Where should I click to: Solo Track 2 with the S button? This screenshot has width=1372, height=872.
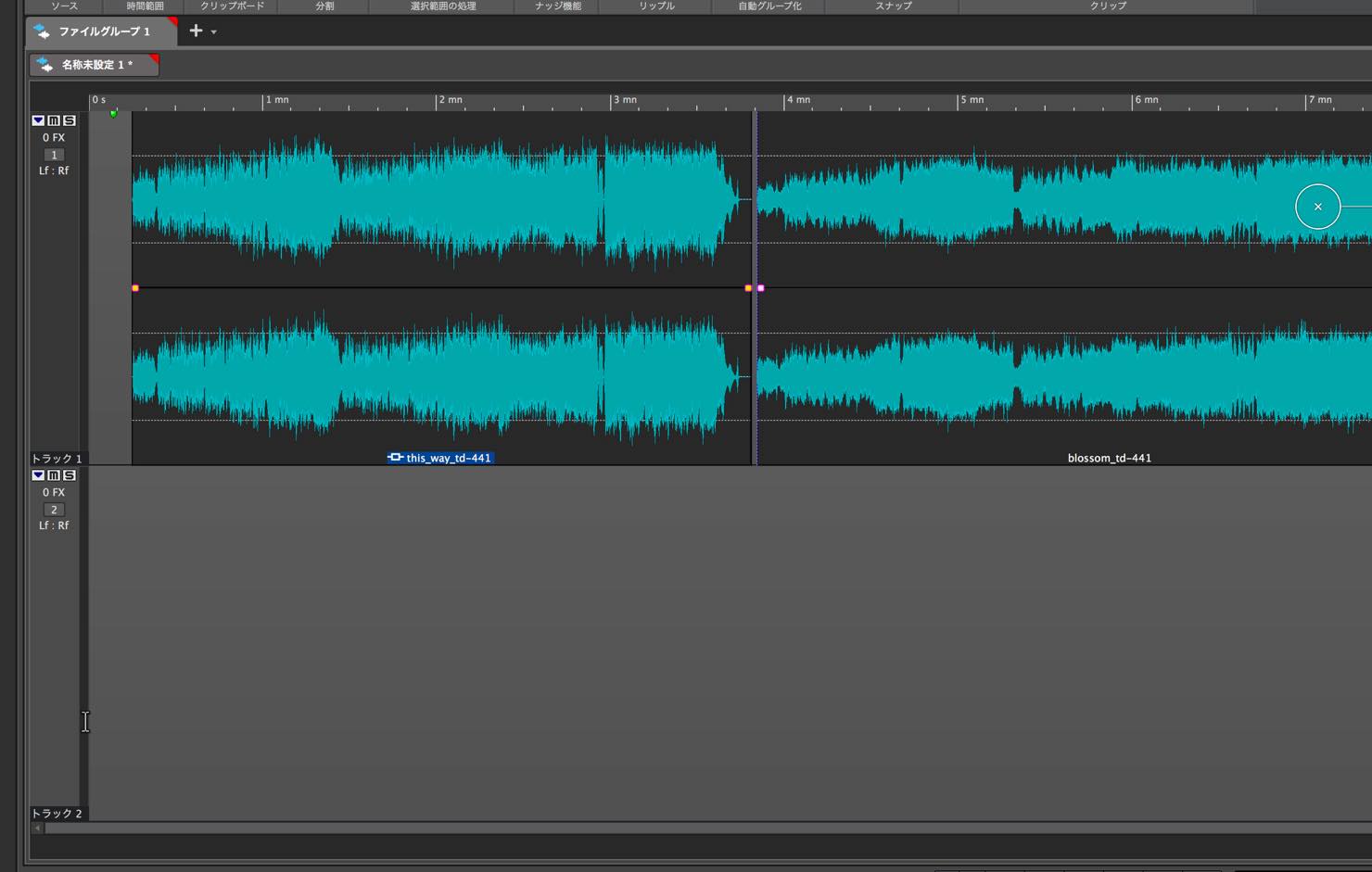tap(70, 475)
